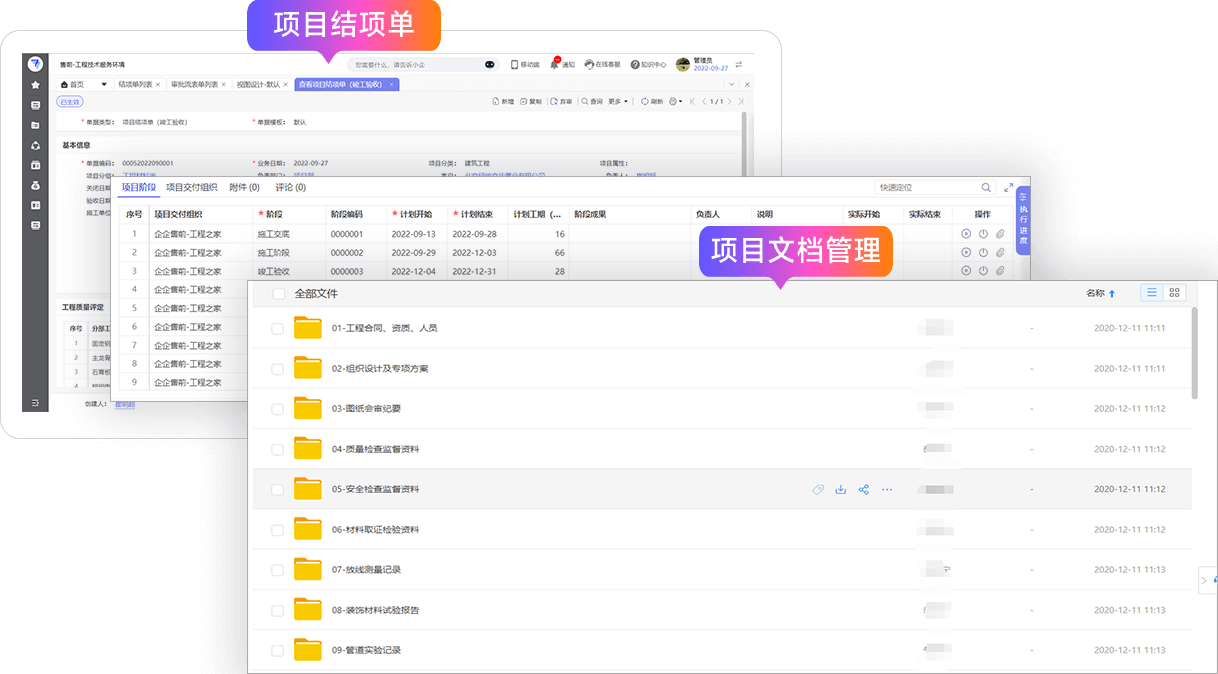1218x674 pixels.
Task: Open the ellipsis more-actions menu for 05-安全检查监督资料
Action: [x=886, y=490]
